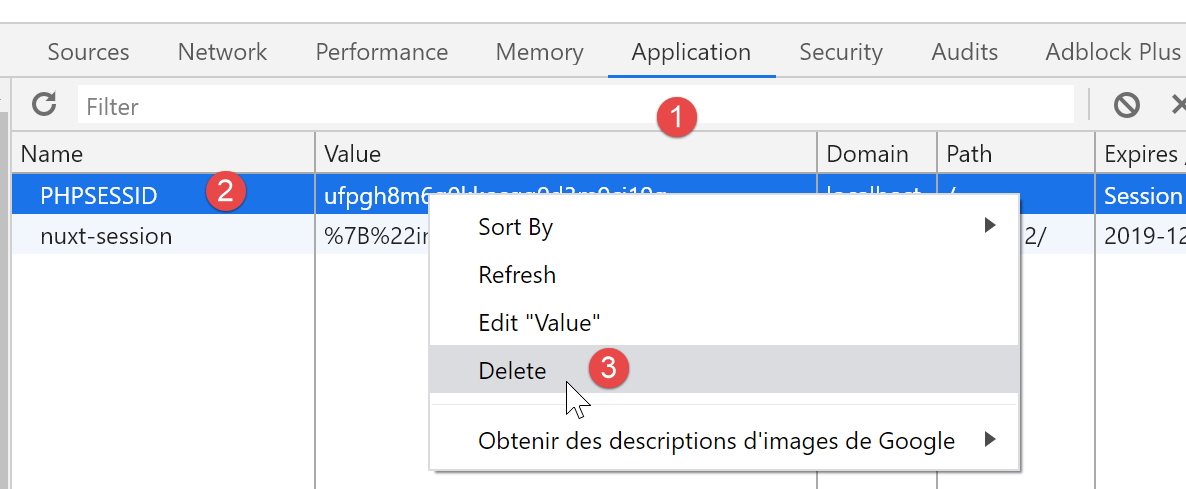Select the nuxt-session cookie row
The width and height of the screenshot is (1186, 489).
point(106,237)
